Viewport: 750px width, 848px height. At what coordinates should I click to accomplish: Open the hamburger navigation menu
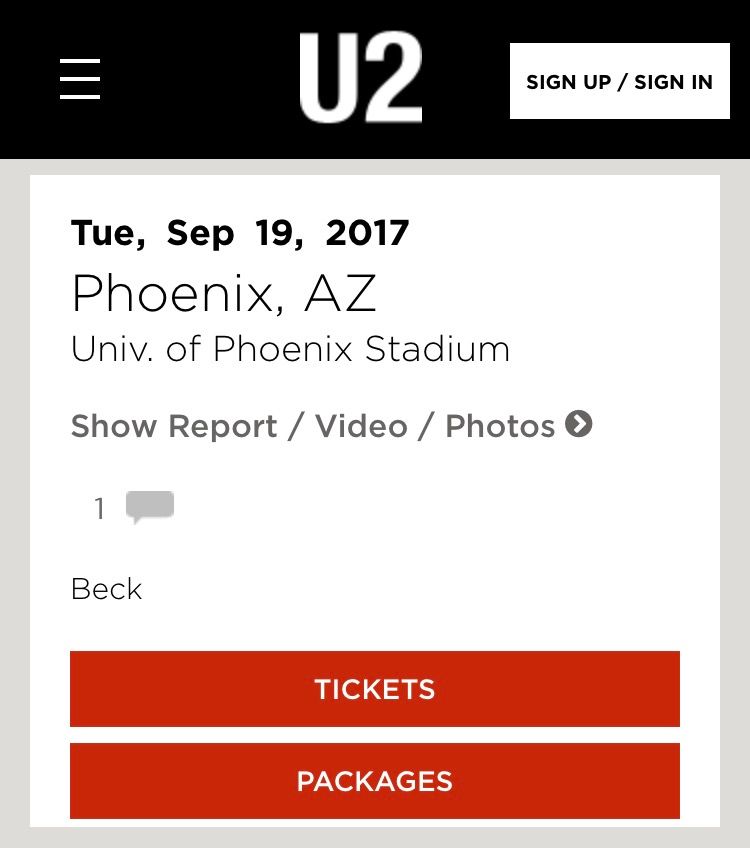point(80,79)
